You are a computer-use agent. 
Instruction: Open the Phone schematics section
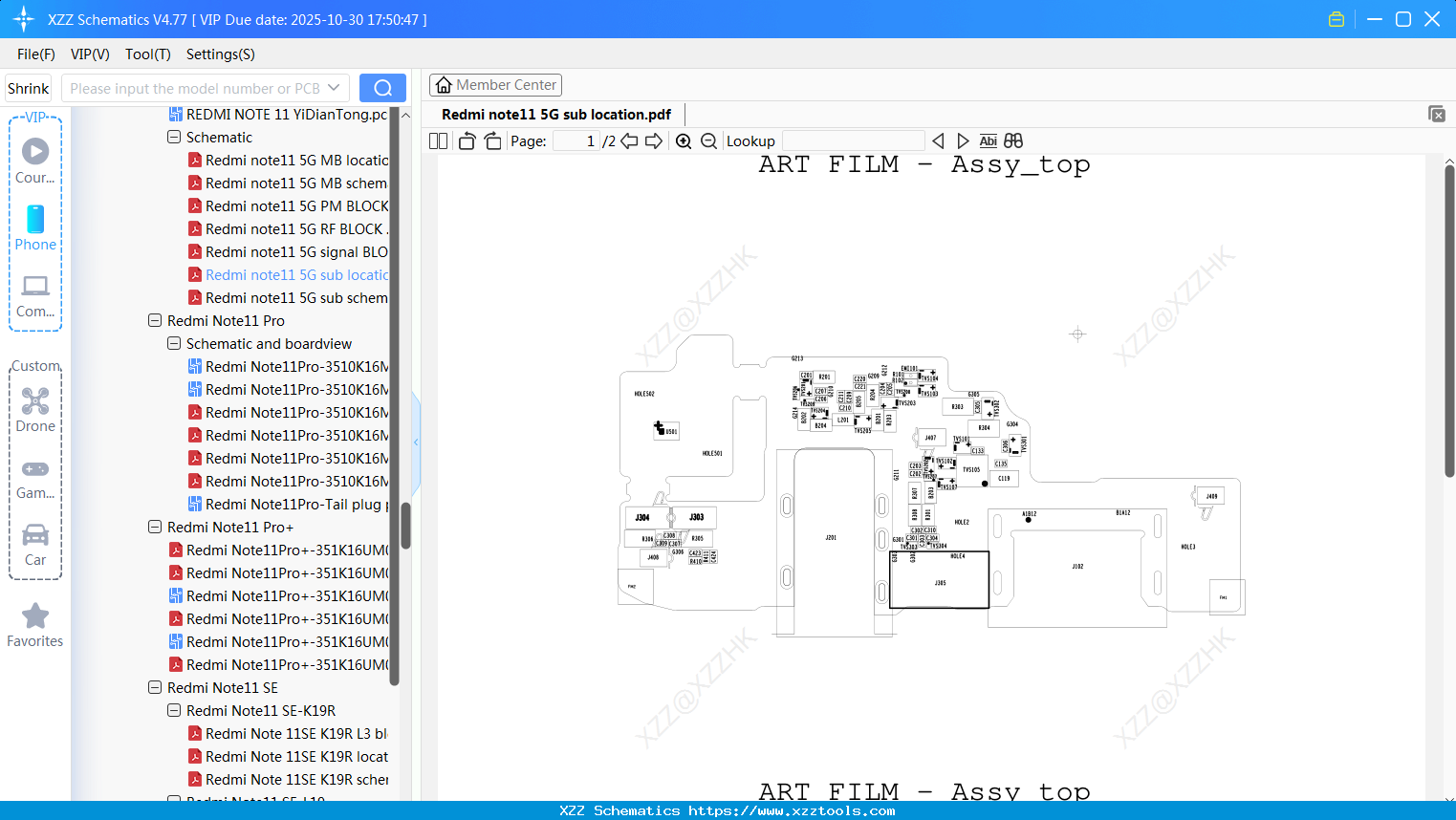[34, 229]
